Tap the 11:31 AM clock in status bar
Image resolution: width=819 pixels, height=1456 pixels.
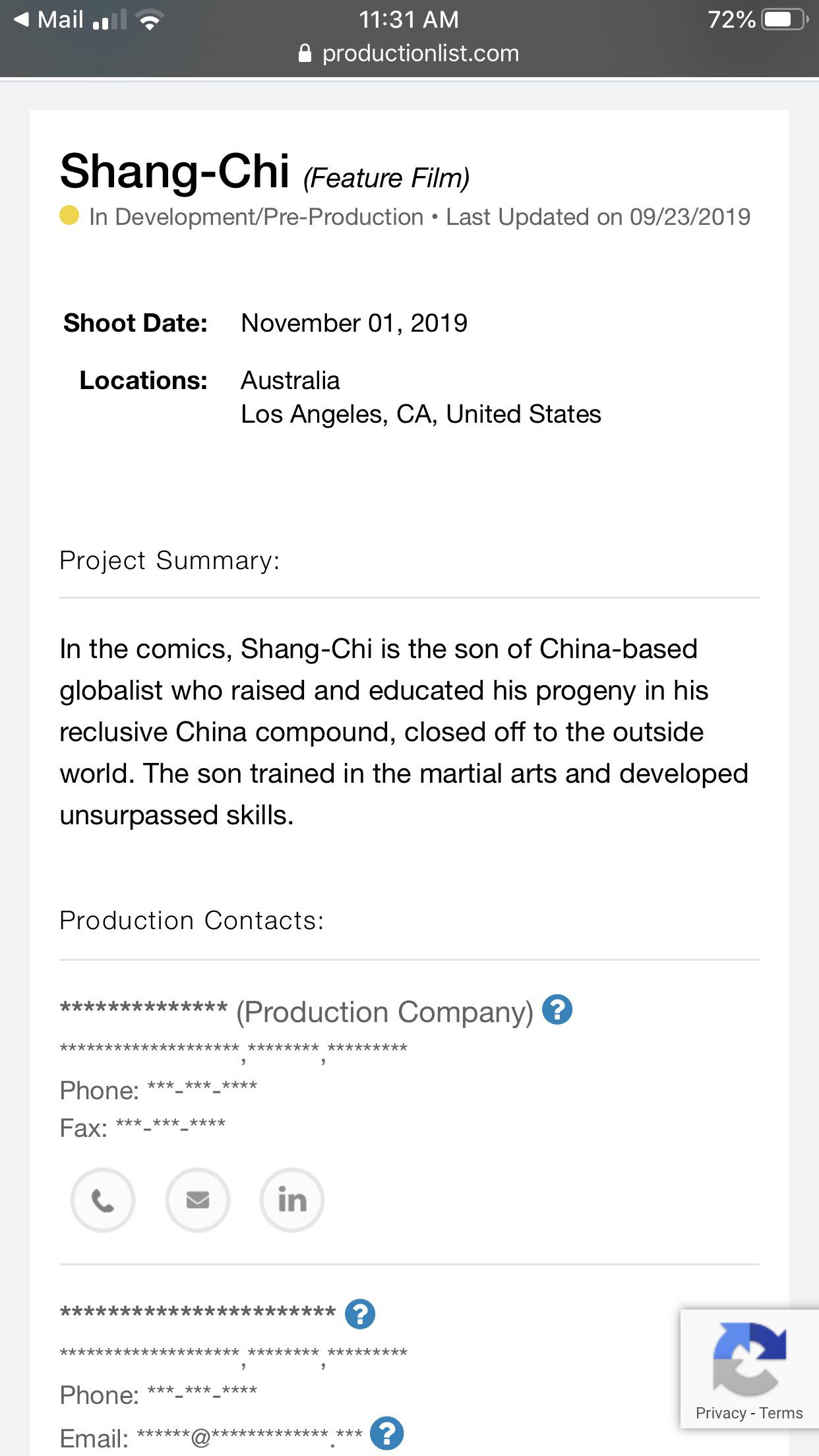[409, 19]
